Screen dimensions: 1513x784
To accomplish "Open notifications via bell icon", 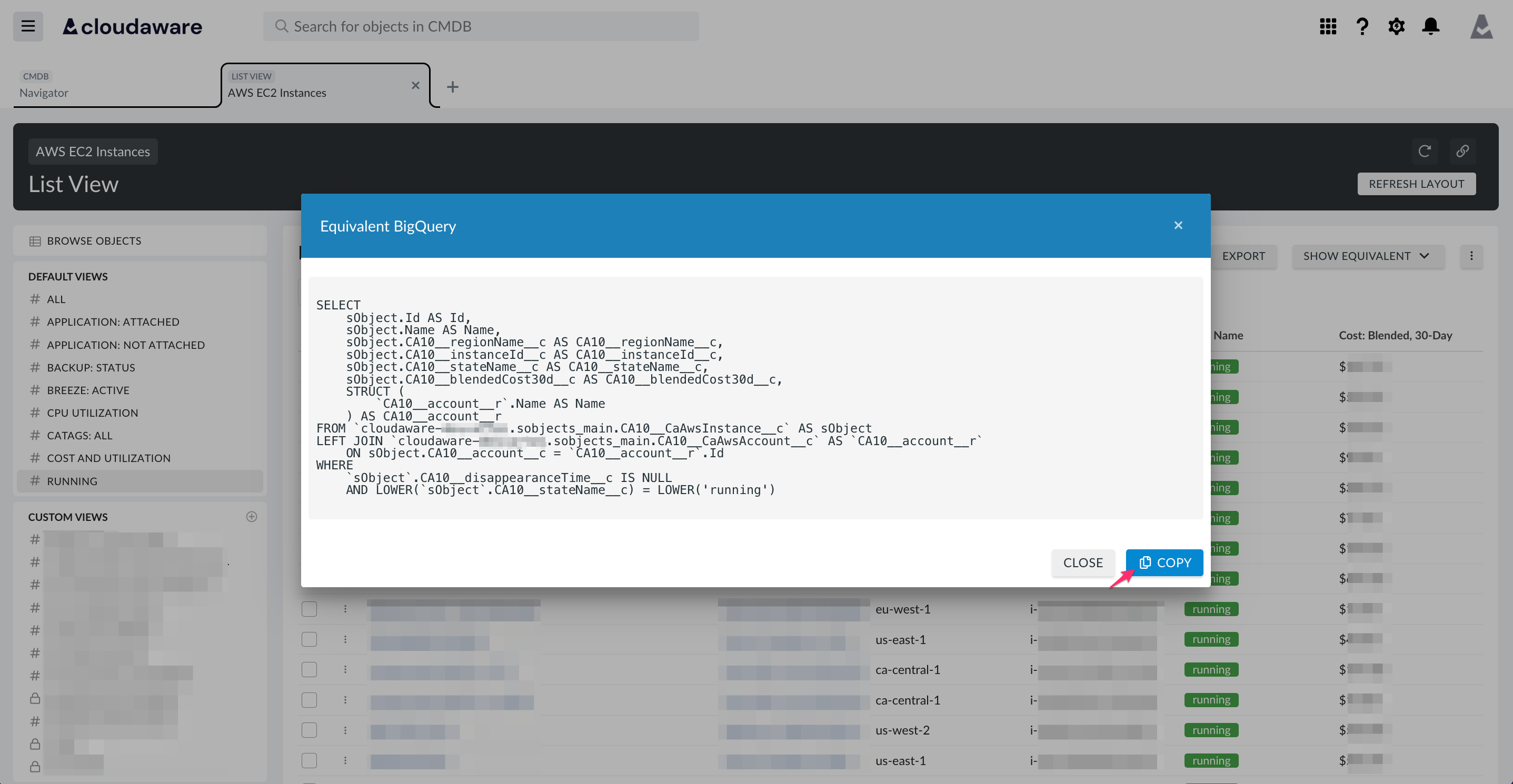I will tap(1431, 26).
